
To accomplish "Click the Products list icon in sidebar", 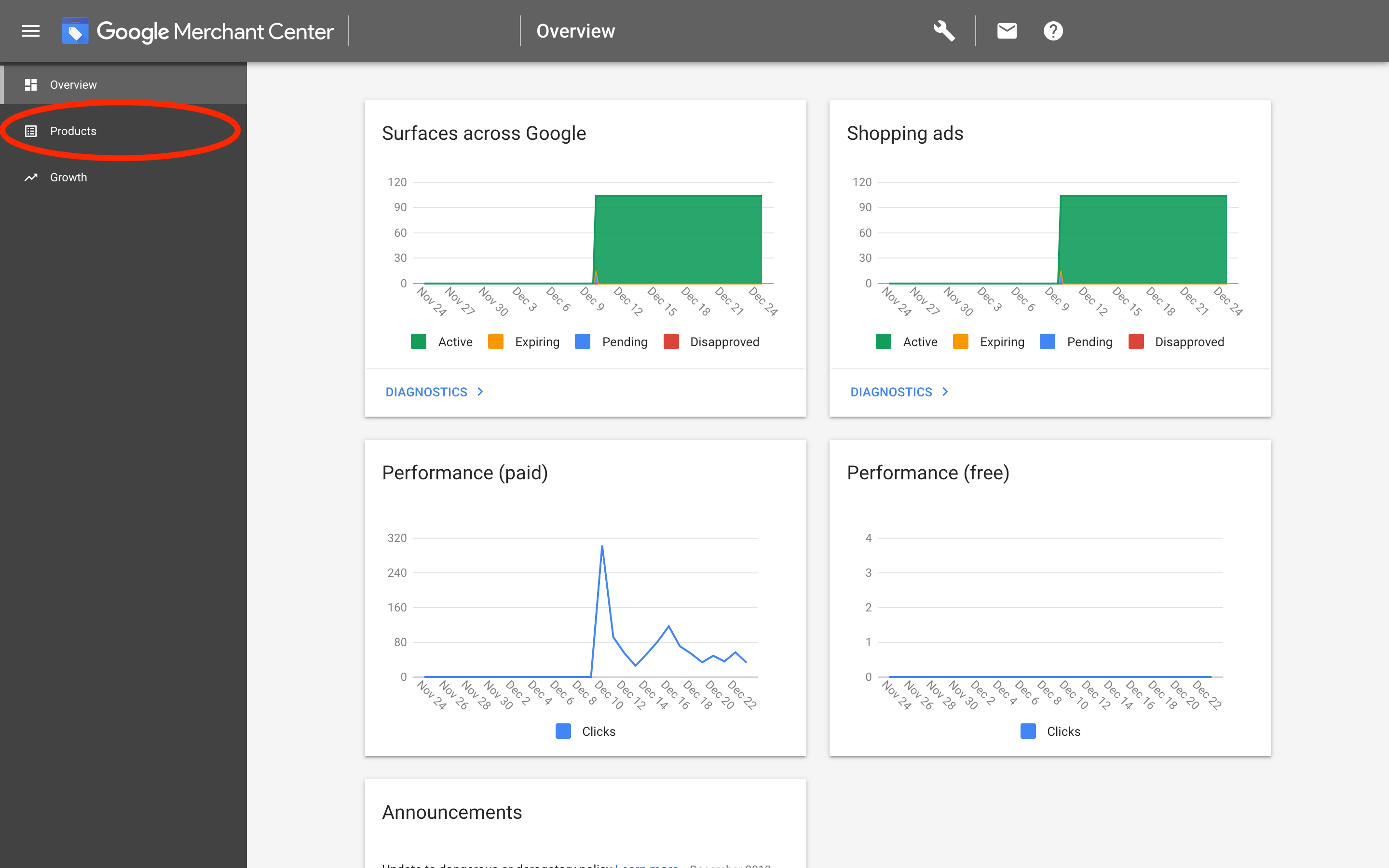I will [x=31, y=132].
